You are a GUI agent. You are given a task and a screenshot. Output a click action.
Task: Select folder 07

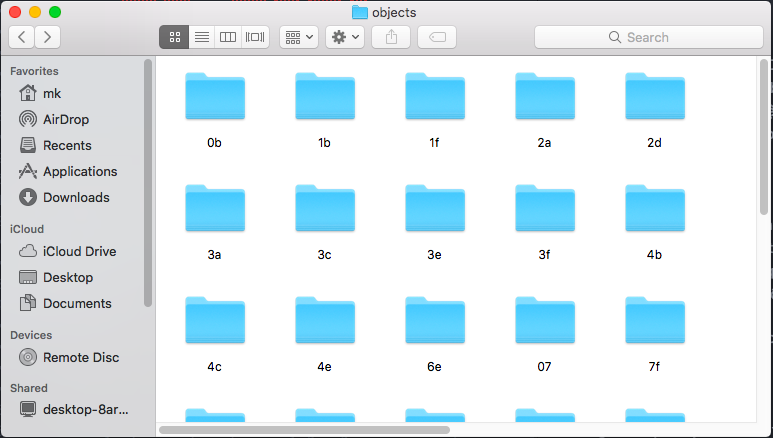coord(545,321)
